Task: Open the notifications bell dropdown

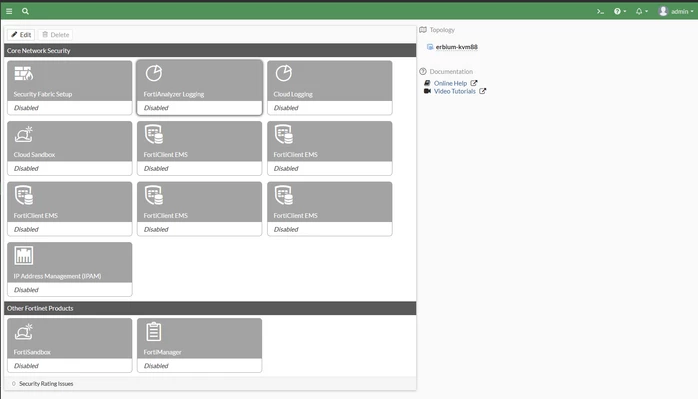Action: pyautogui.click(x=641, y=12)
